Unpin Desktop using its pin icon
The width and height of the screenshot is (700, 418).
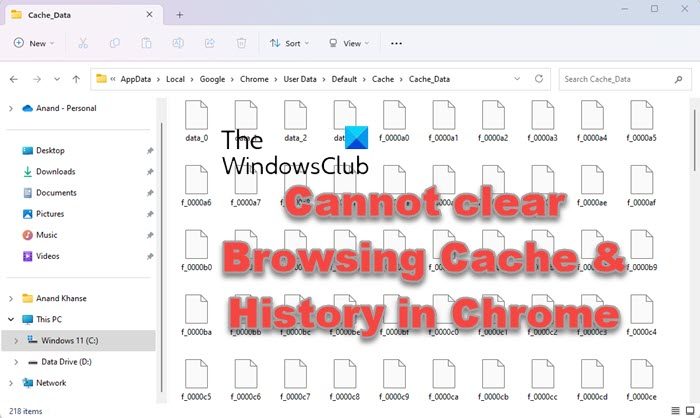click(x=150, y=151)
